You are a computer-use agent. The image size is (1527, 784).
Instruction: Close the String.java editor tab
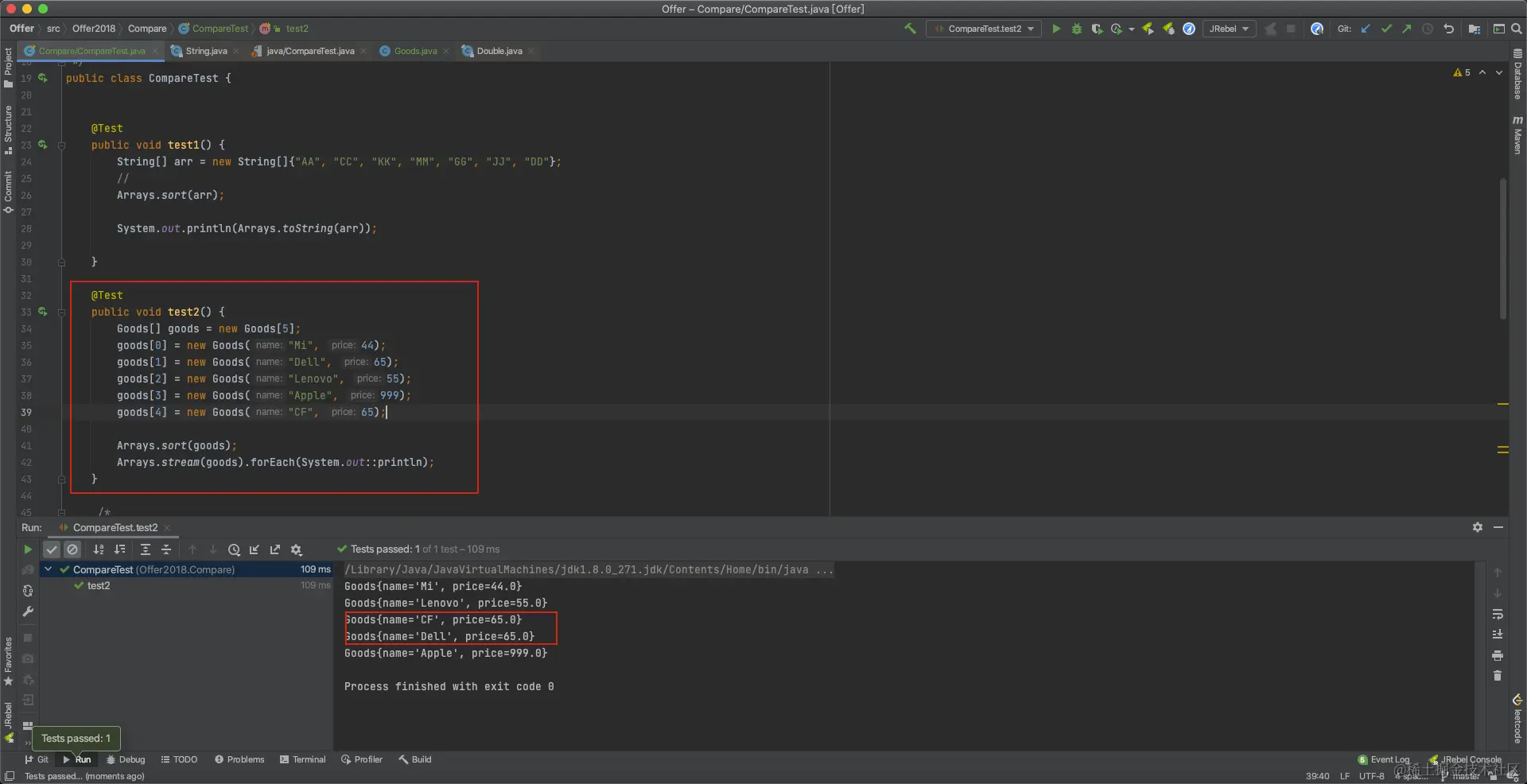[x=236, y=51]
